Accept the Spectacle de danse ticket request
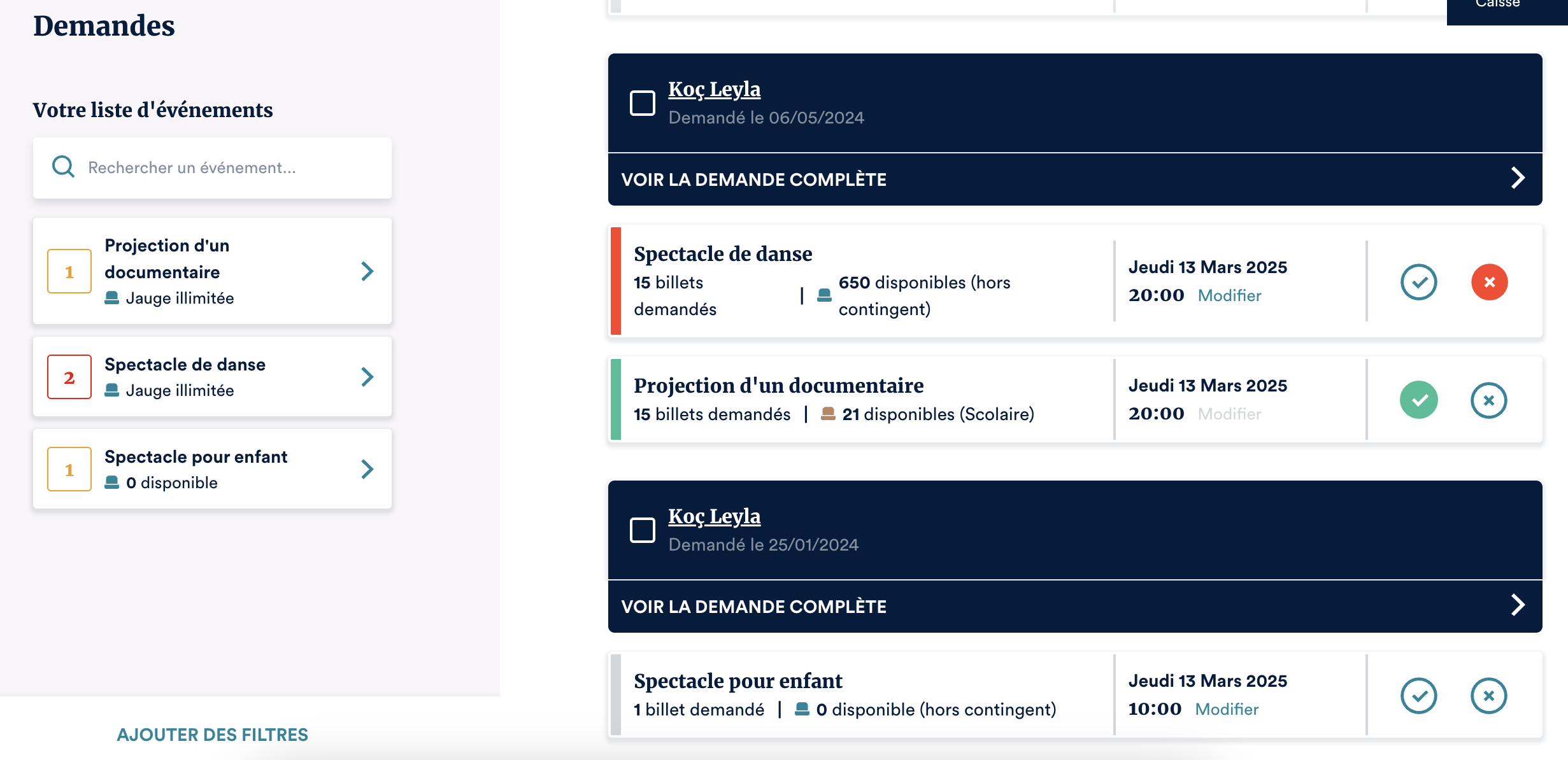1568x760 pixels. coord(1418,282)
